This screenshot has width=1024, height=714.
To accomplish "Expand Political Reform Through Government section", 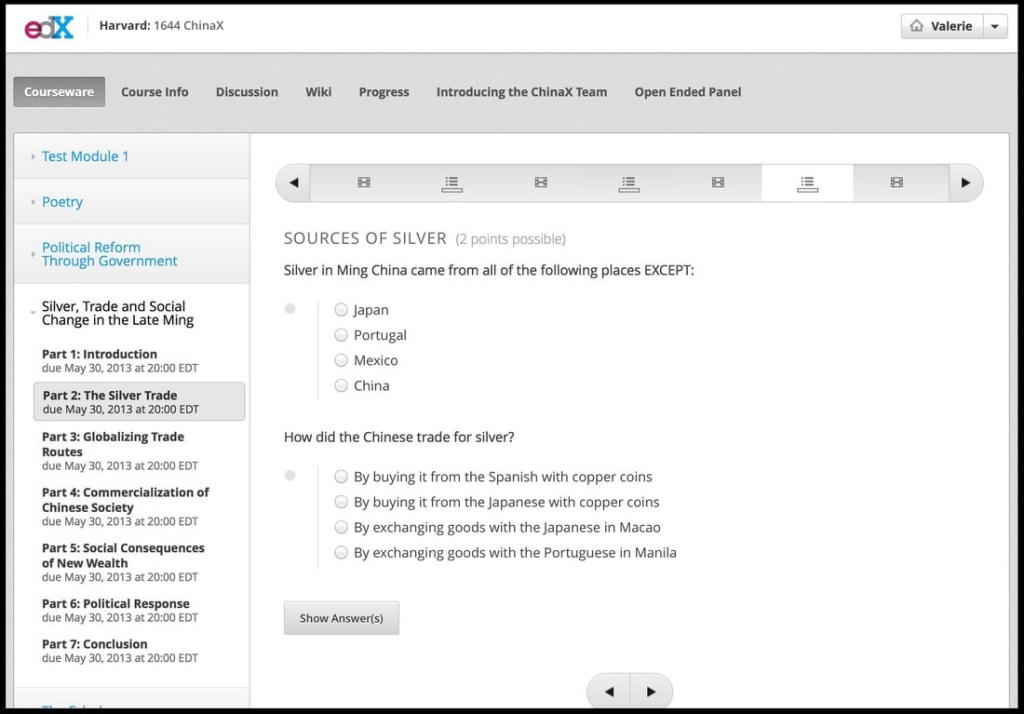I will (x=109, y=254).
